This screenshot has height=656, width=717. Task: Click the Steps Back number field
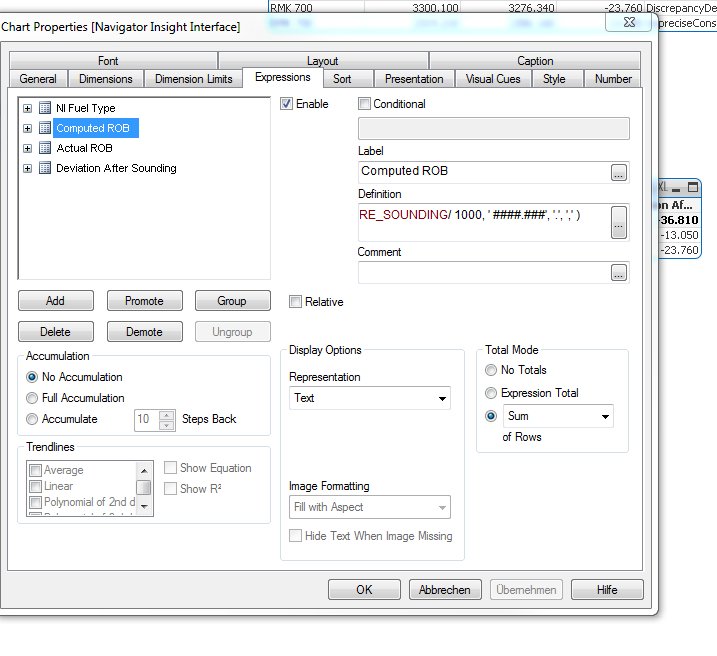tap(147, 419)
